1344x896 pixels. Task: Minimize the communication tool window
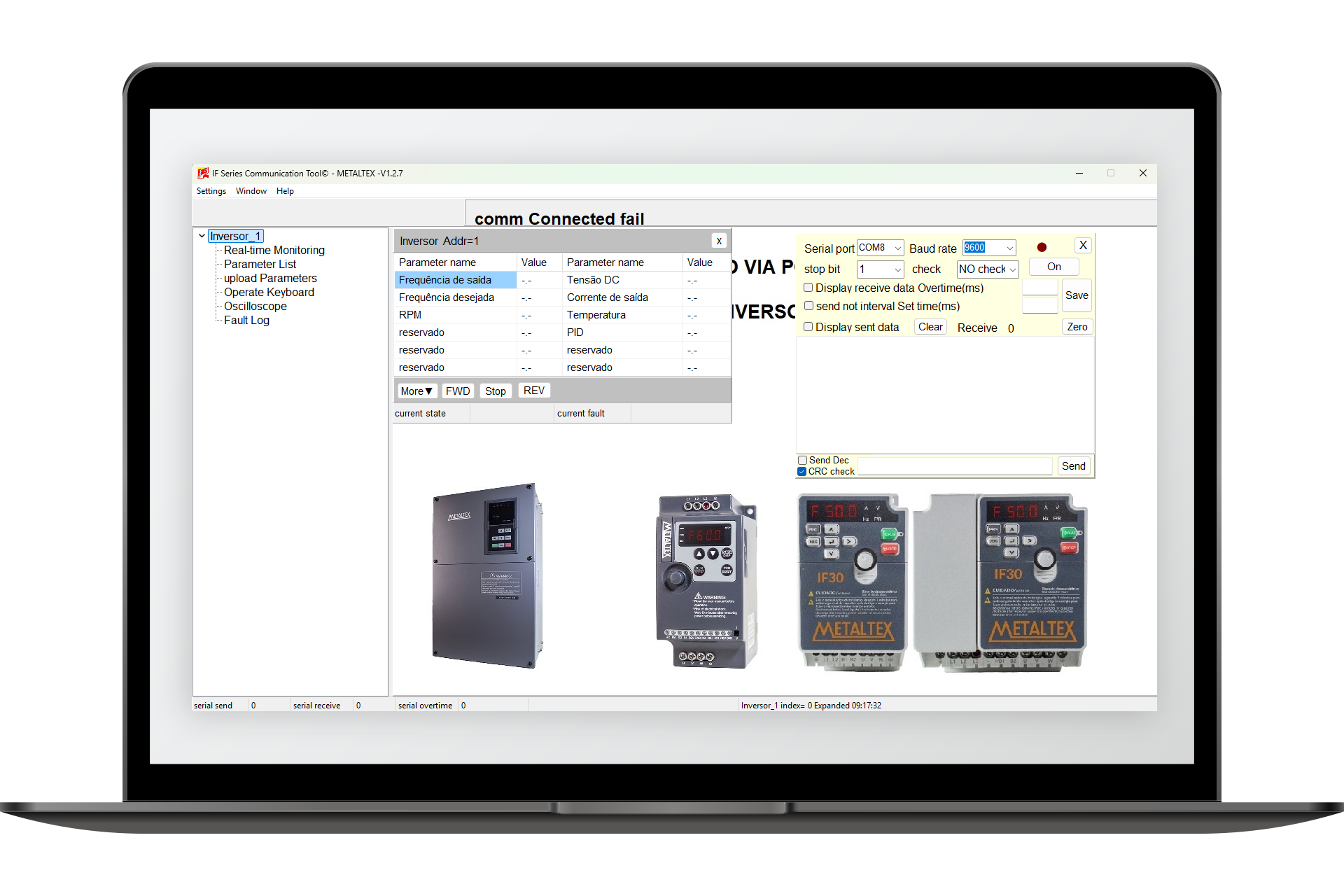[x=1079, y=173]
